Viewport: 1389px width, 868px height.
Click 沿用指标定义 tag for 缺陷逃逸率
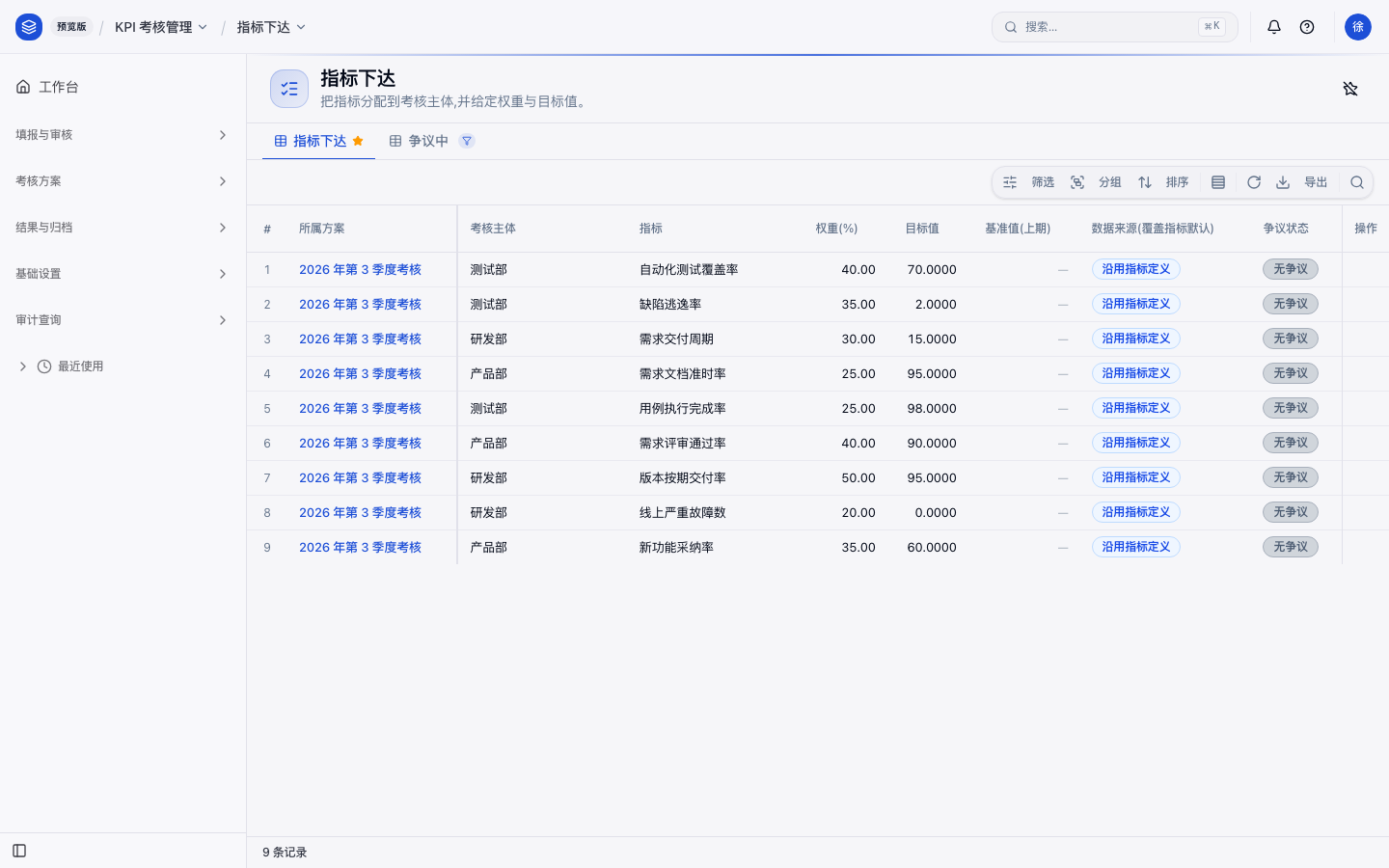click(1136, 304)
